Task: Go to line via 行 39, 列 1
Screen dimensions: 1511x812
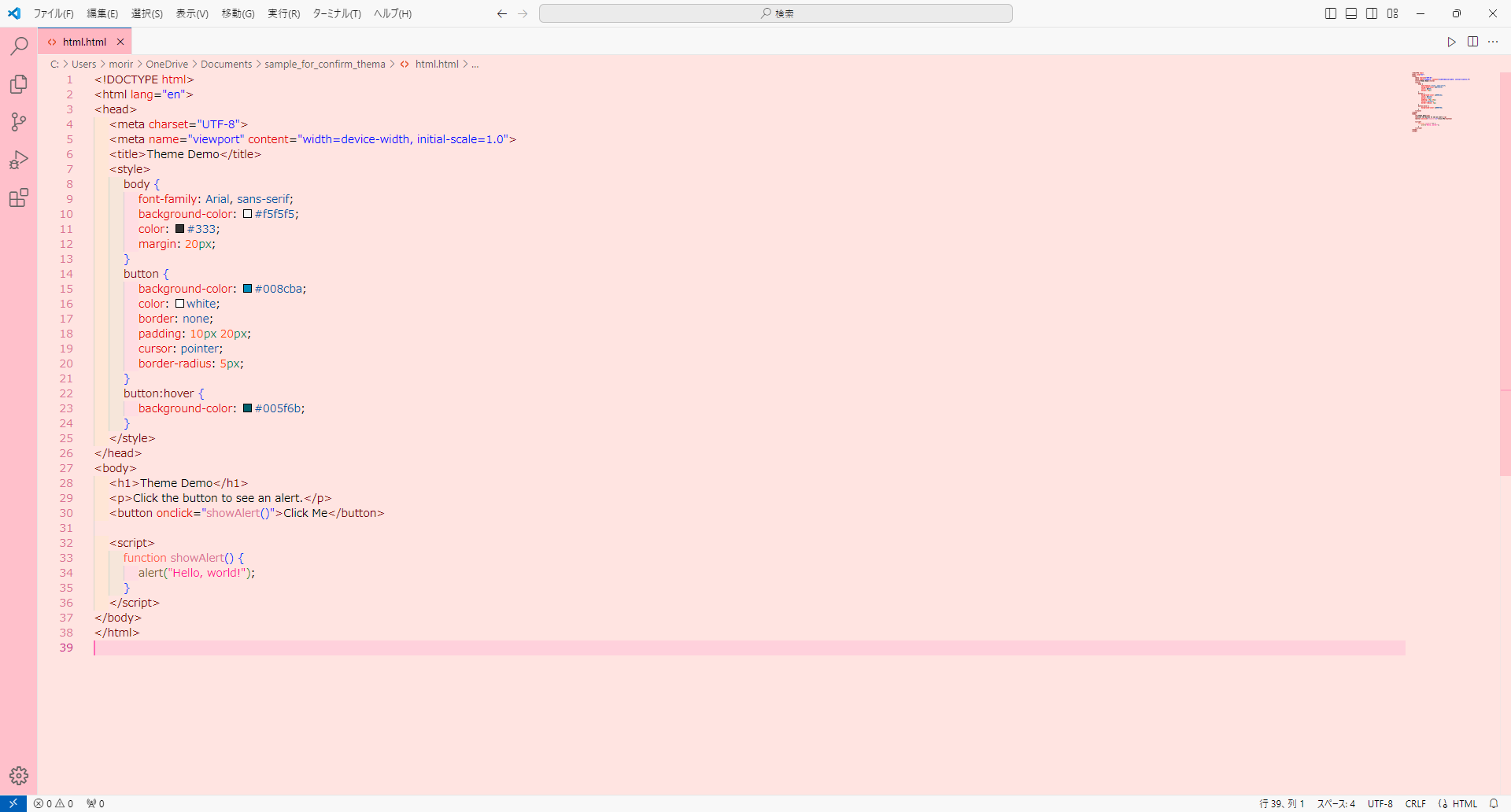Action: pos(1282,803)
